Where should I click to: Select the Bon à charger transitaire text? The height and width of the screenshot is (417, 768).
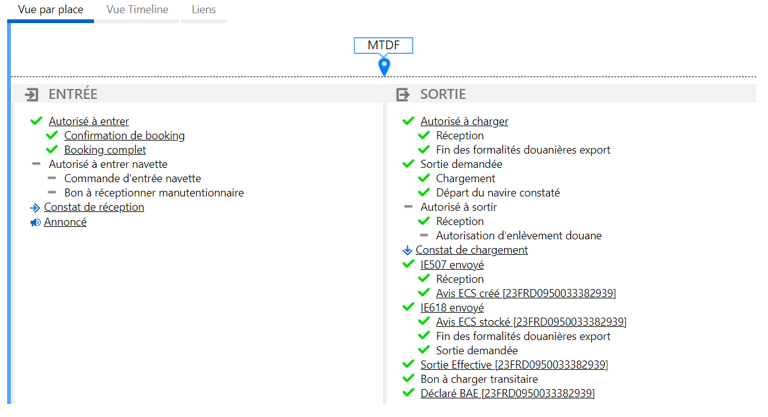[x=479, y=379]
